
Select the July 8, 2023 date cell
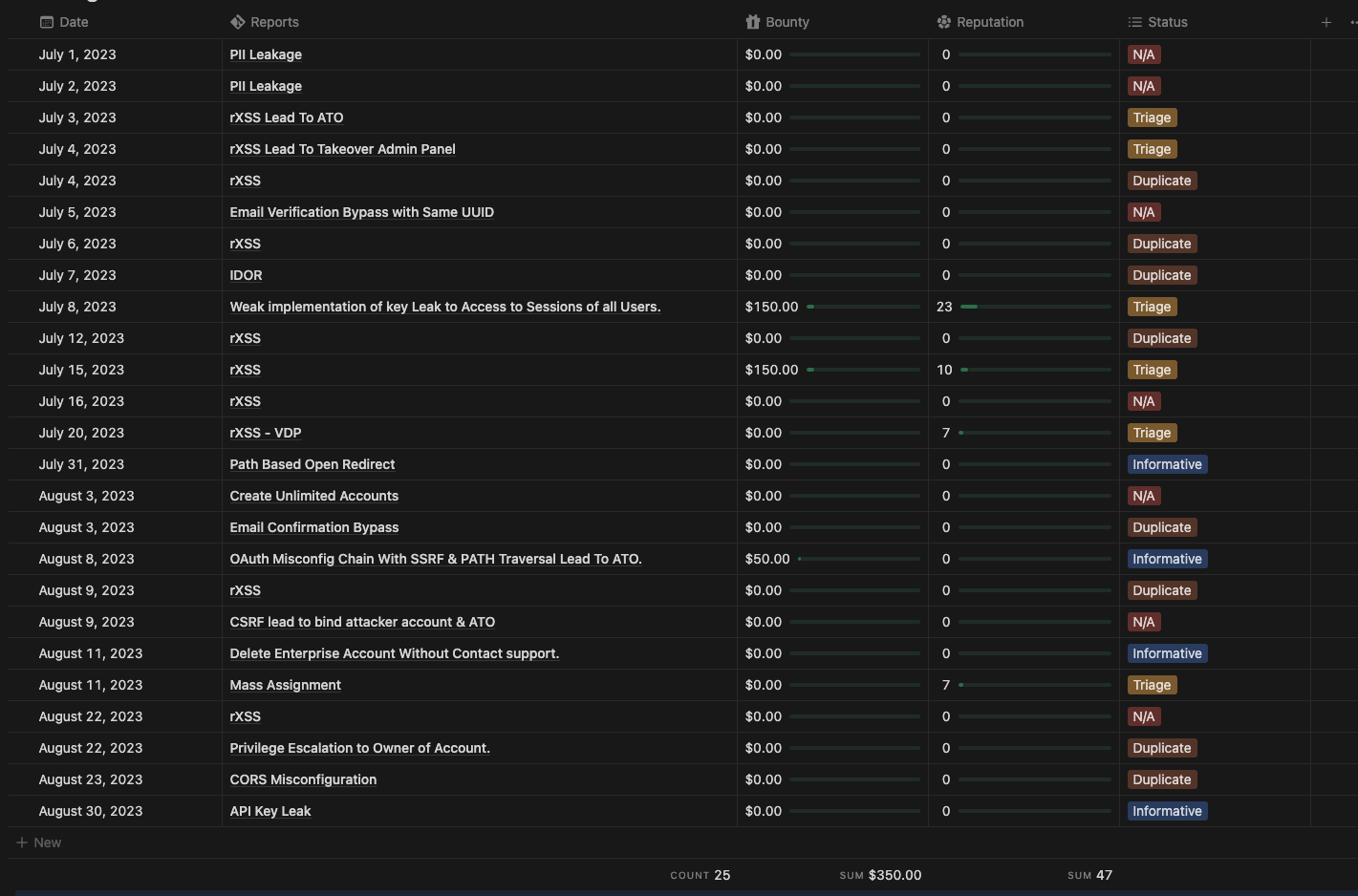point(77,307)
